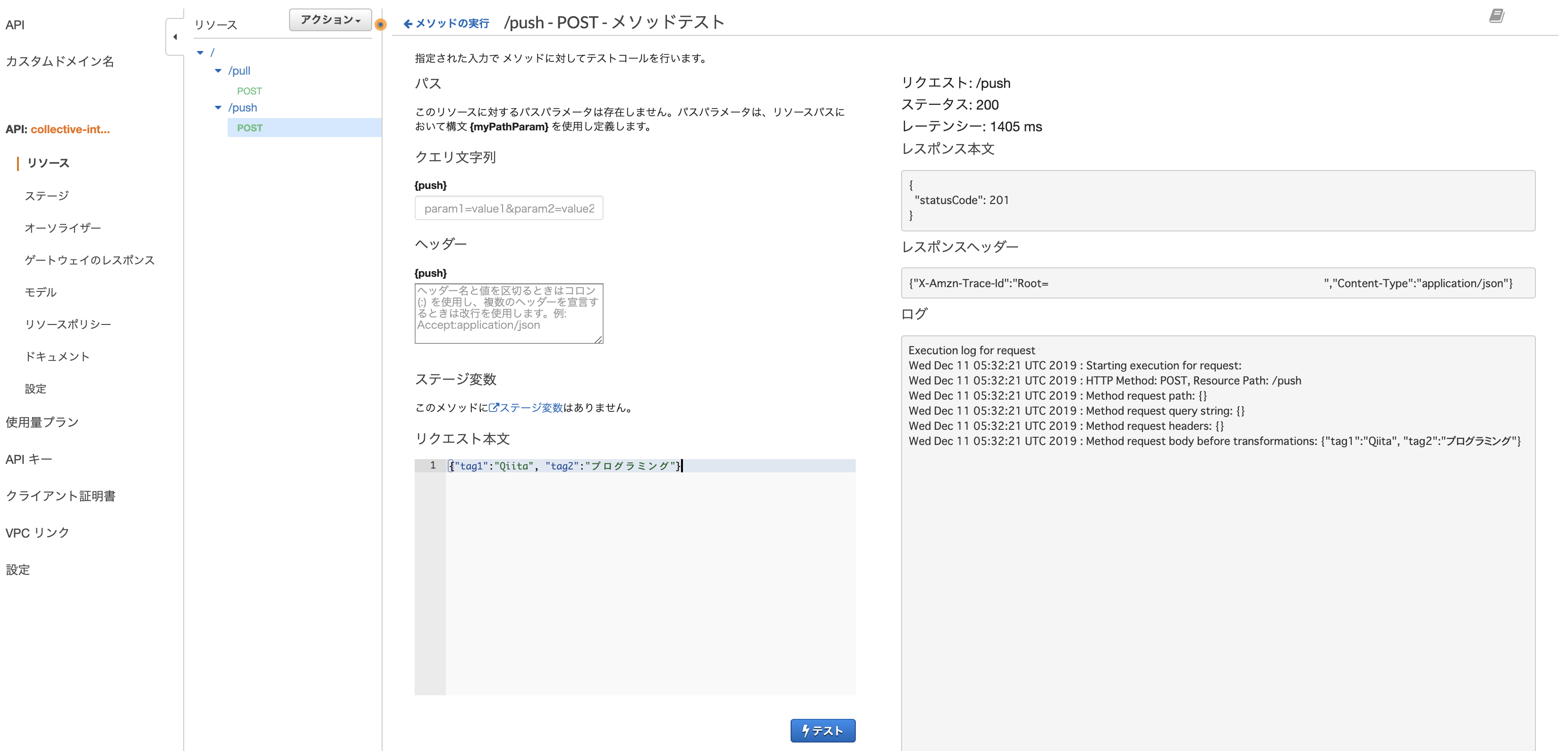1568x751 pixels.
Task: Open ドキュメント menu item
Action: 57,357
